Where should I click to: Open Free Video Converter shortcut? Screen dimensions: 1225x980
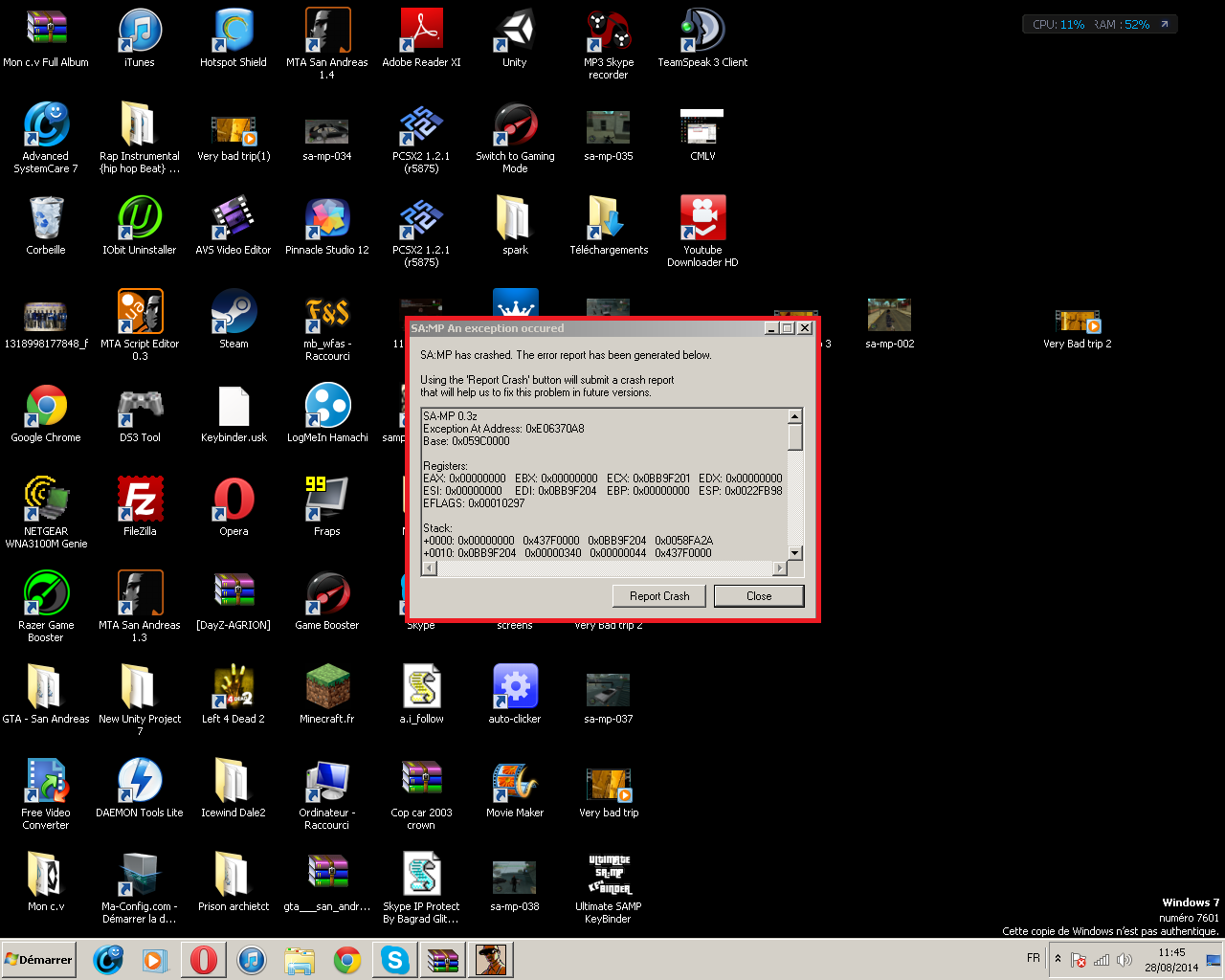coord(46,794)
